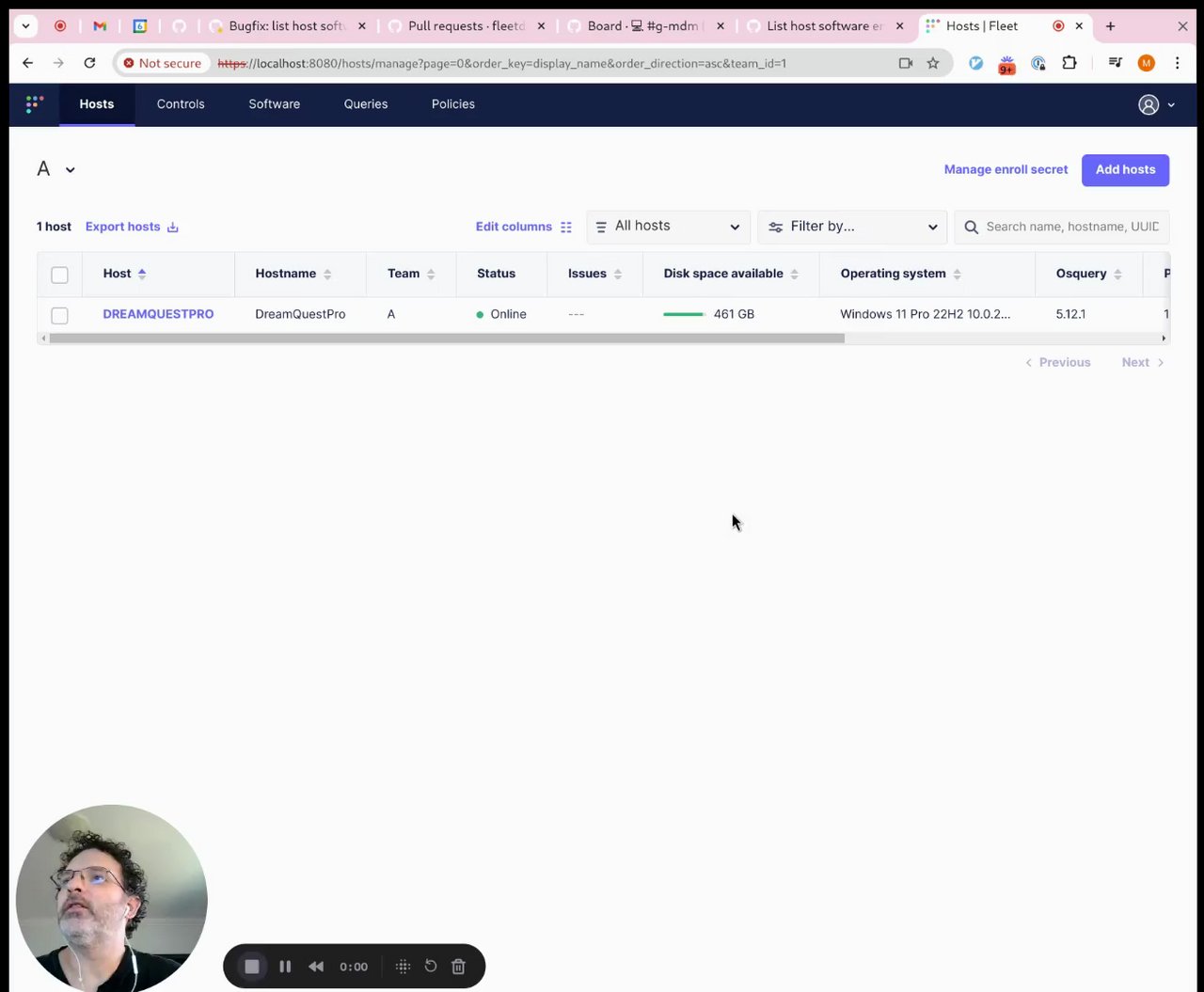This screenshot has height=992, width=1204.
Task: Sort by Operating system column
Action: (x=901, y=274)
